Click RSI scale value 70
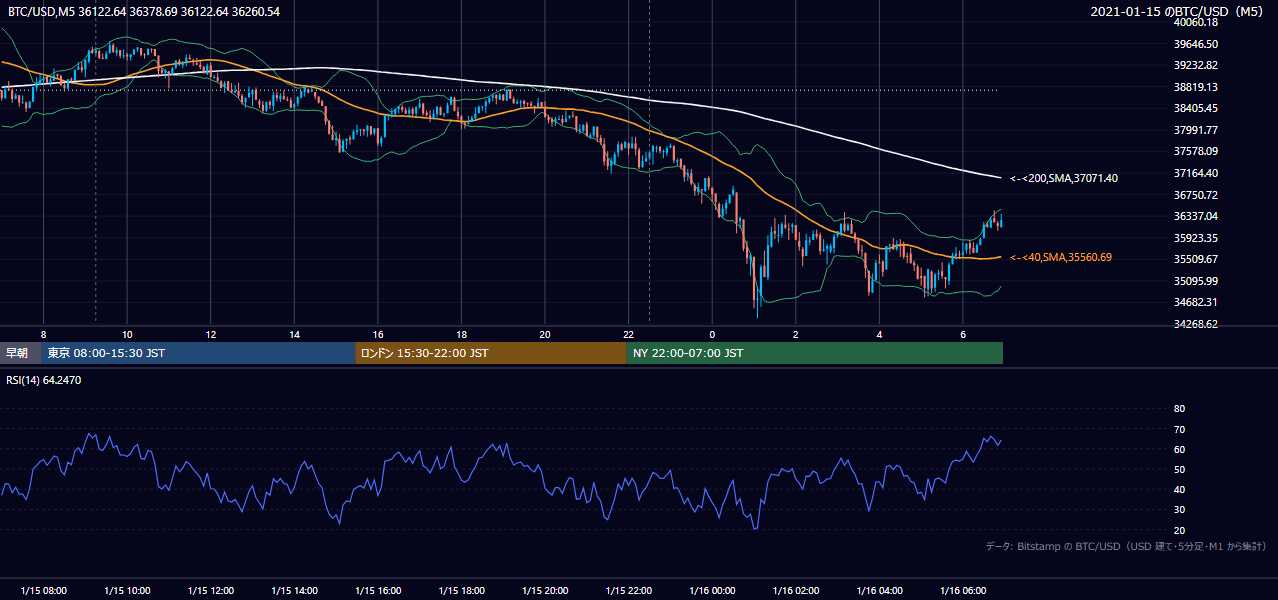Viewport: 1278px width, 600px height. pos(1179,429)
